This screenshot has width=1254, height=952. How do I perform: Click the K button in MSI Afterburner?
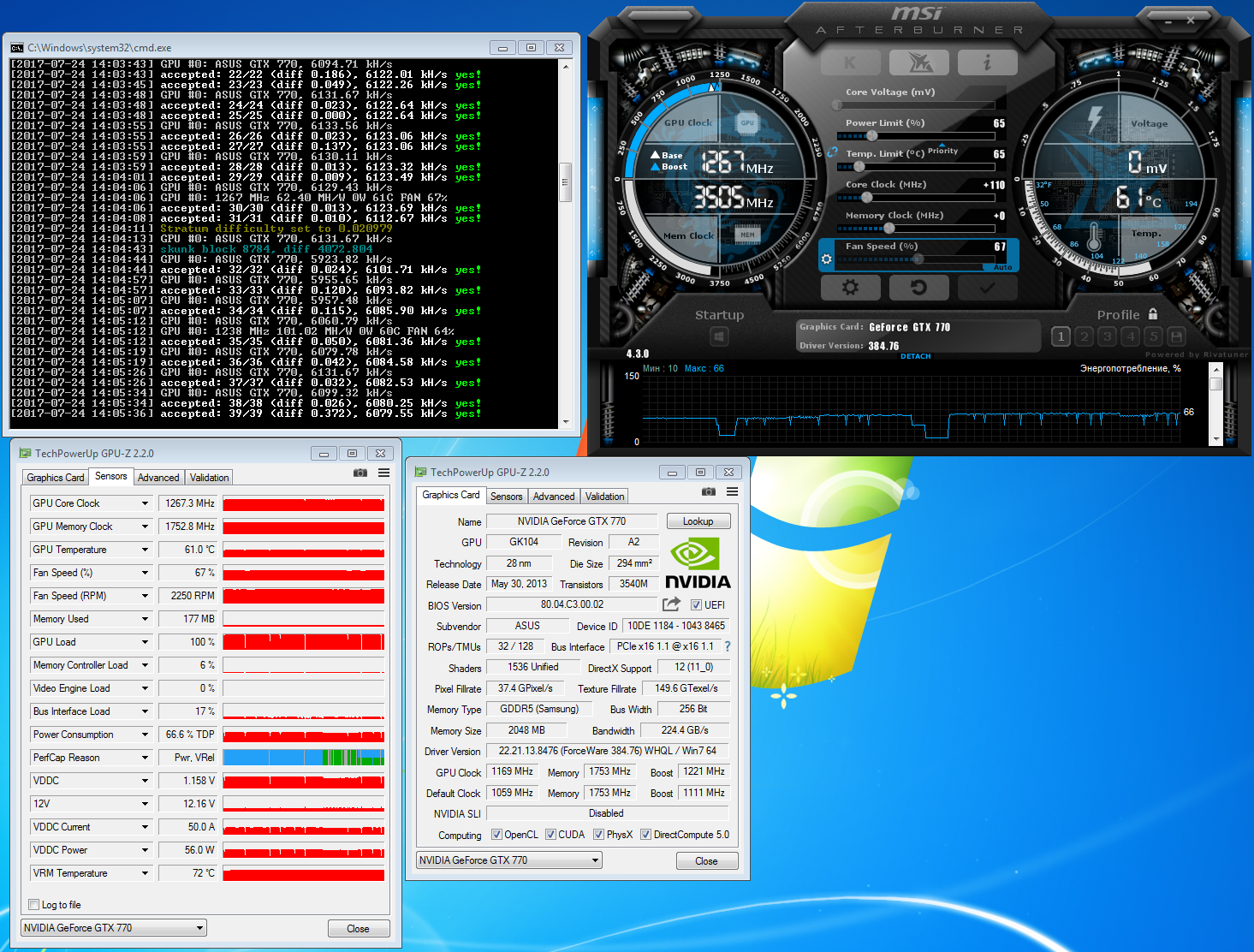point(850,62)
